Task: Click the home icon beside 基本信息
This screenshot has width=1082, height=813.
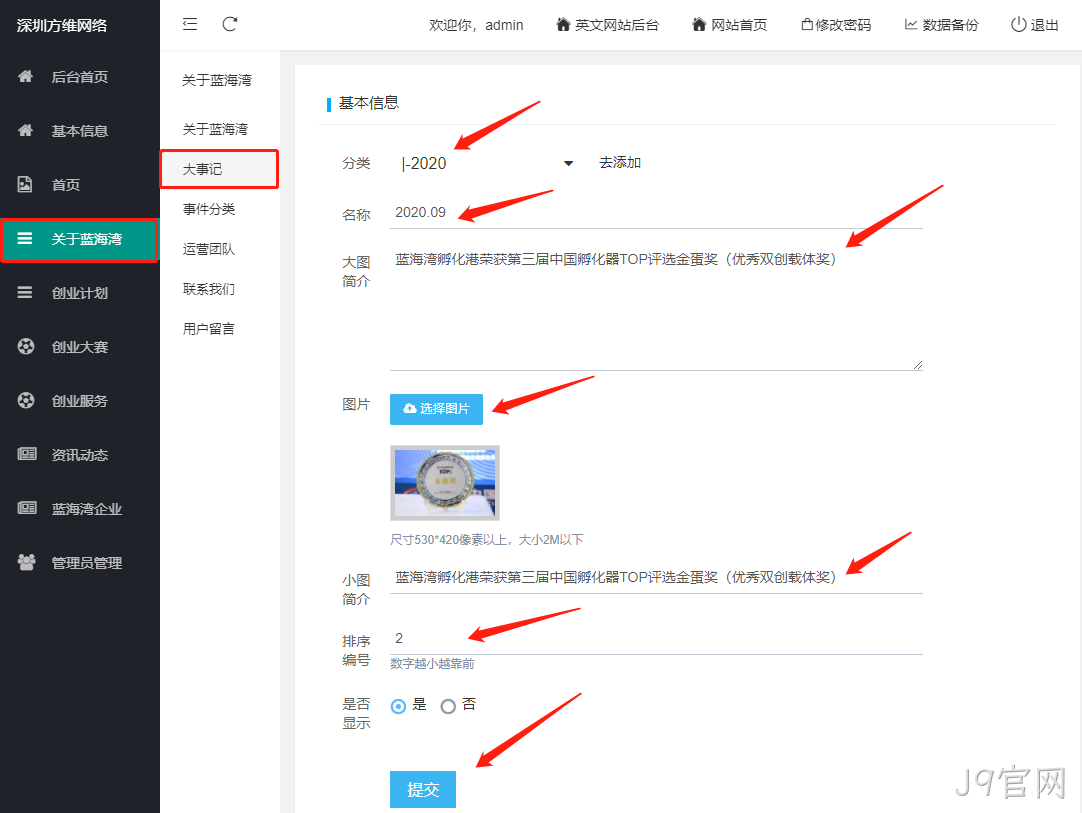Action: tap(26, 130)
